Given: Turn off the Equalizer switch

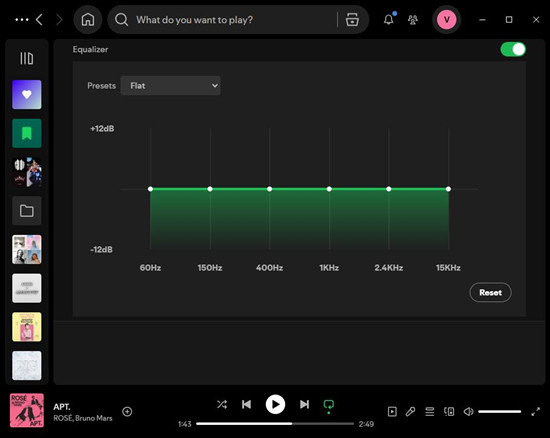Looking at the screenshot, I should [513, 49].
